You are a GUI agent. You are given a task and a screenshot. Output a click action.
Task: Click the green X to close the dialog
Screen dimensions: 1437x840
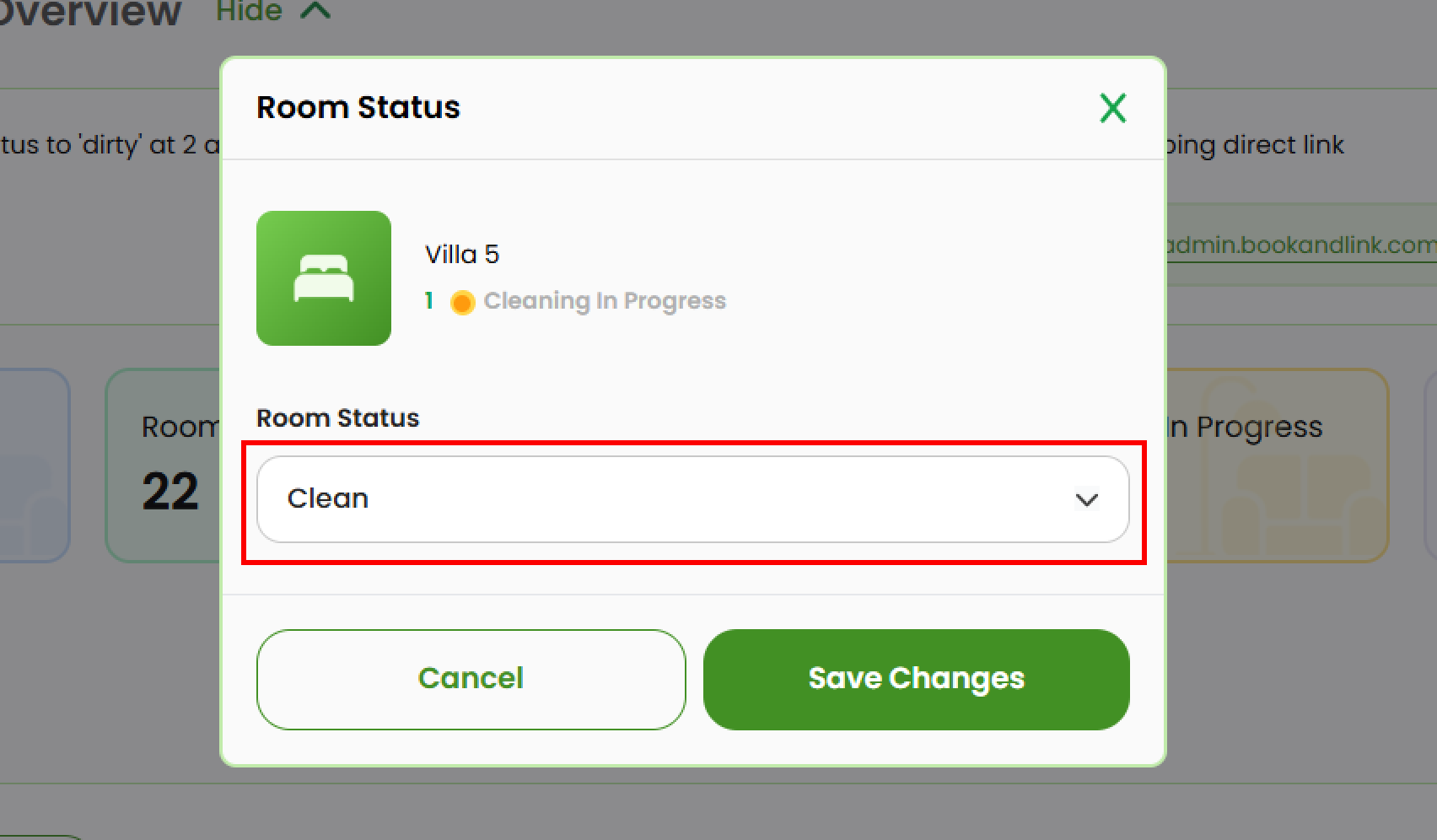coord(1112,108)
